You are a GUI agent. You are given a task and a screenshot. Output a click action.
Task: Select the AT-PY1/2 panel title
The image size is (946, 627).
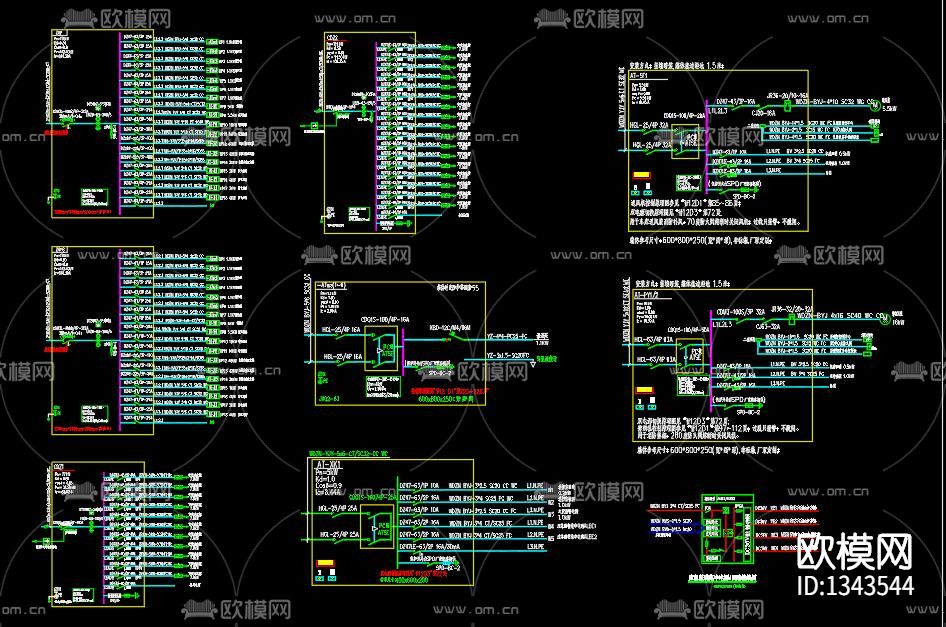646,295
